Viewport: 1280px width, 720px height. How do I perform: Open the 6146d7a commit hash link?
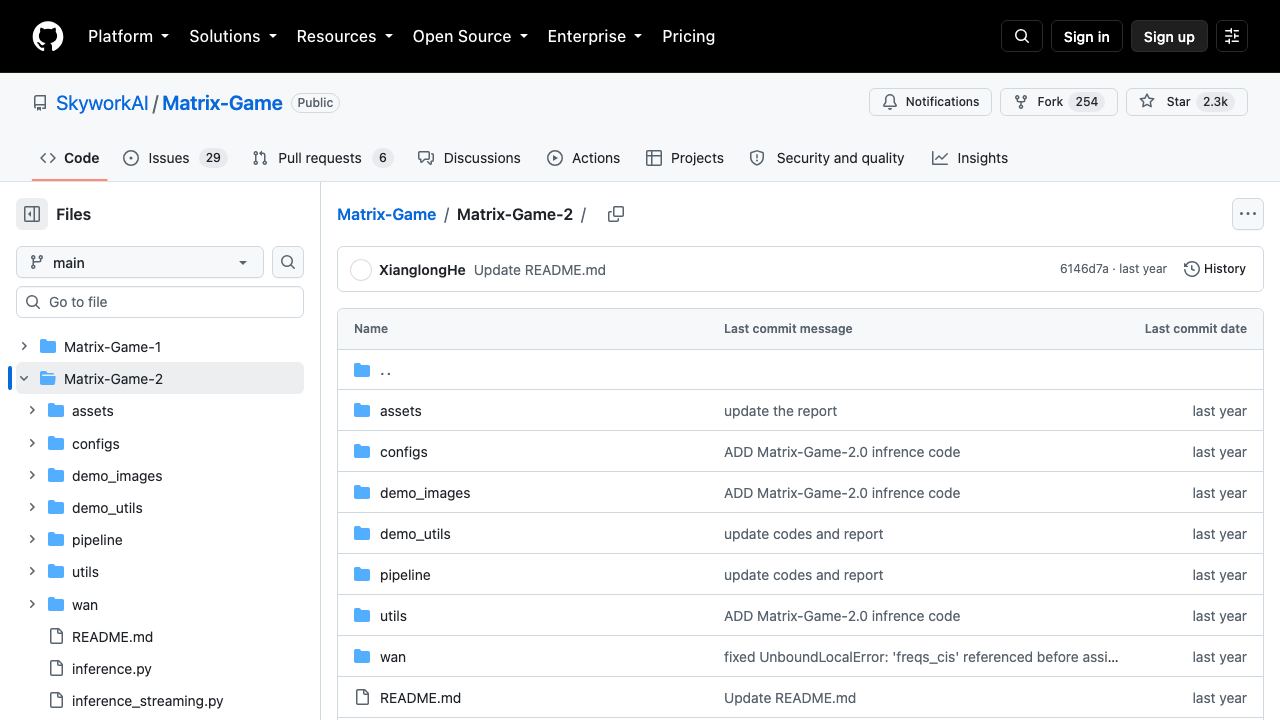[x=1084, y=269]
